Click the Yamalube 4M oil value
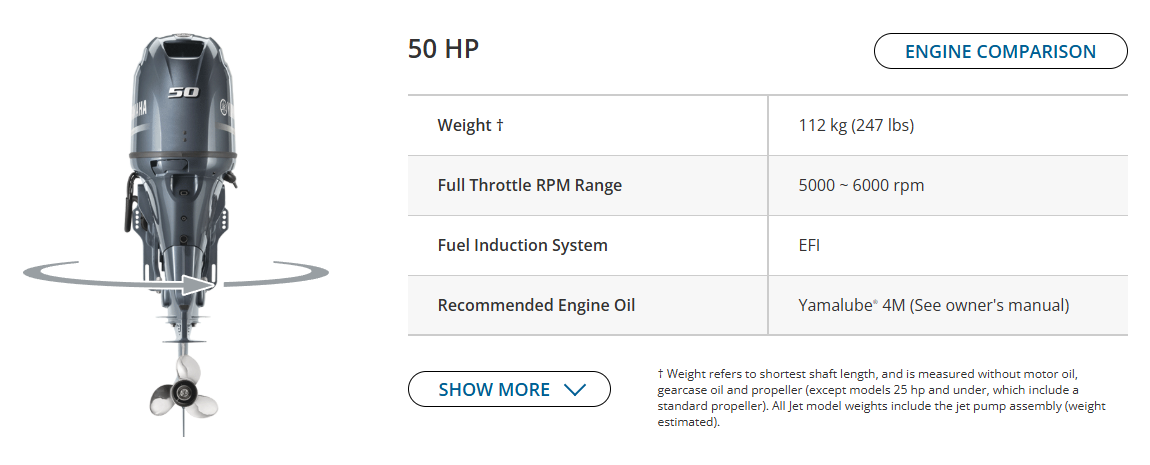The image size is (1150, 465). [933, 306]
